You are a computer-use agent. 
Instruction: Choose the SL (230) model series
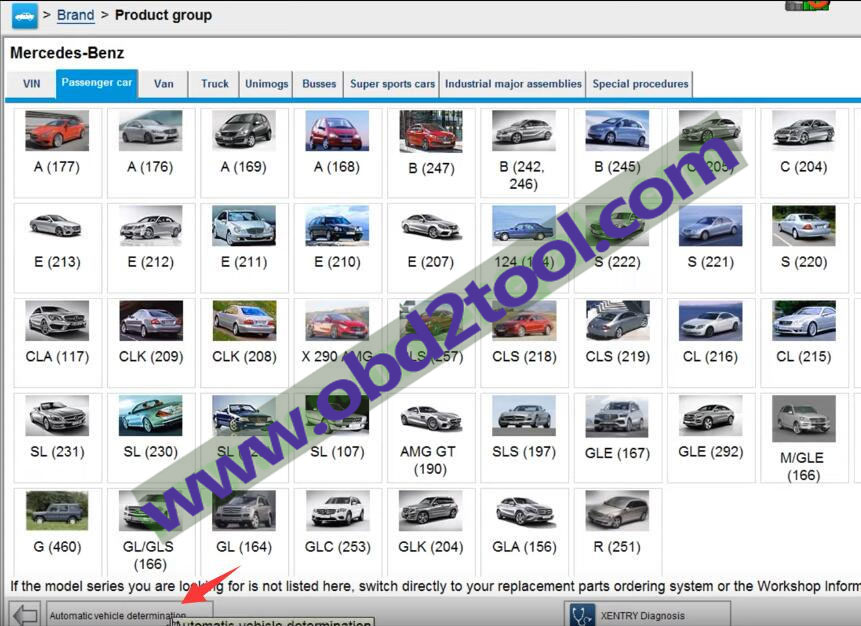click(x=151, y=438)
